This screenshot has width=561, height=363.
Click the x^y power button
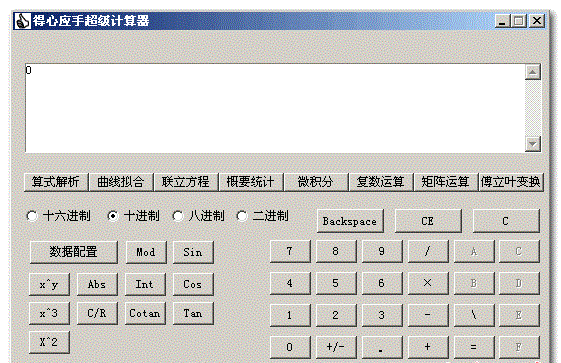pos(49,284)
